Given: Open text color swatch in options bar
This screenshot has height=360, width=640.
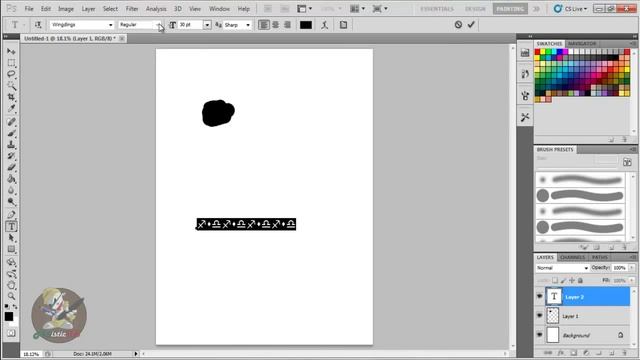Looking at the screenshot, I should (x=306, y=25).
